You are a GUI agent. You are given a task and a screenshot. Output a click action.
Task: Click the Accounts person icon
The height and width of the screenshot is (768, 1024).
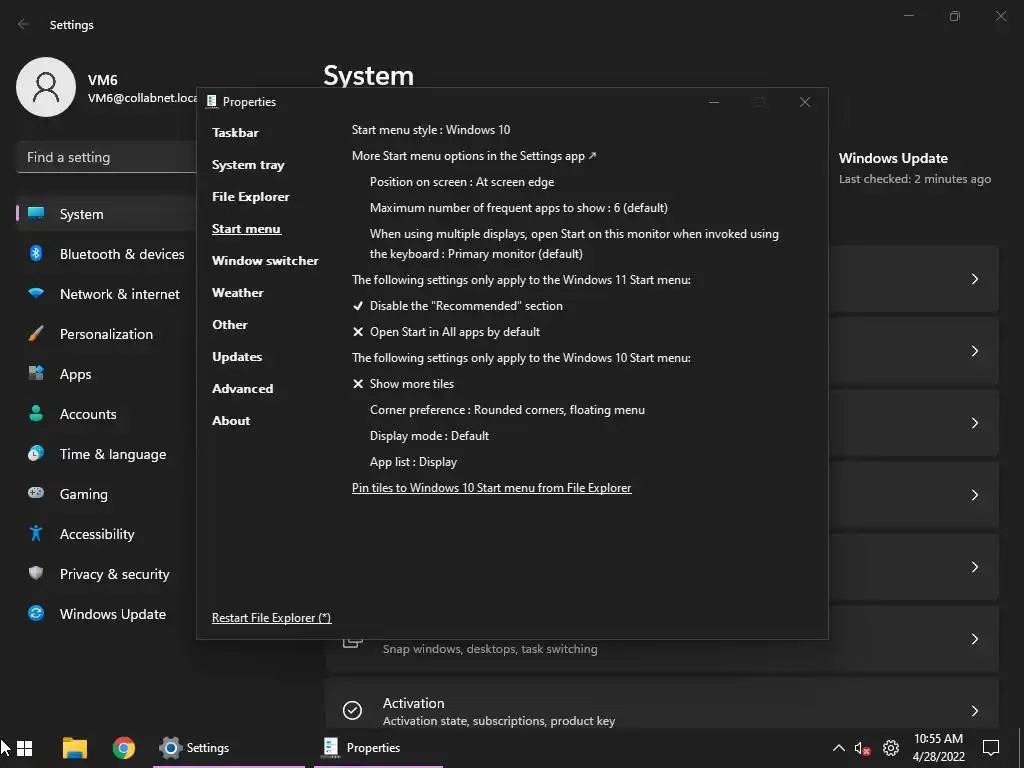(x=36, y=413)
